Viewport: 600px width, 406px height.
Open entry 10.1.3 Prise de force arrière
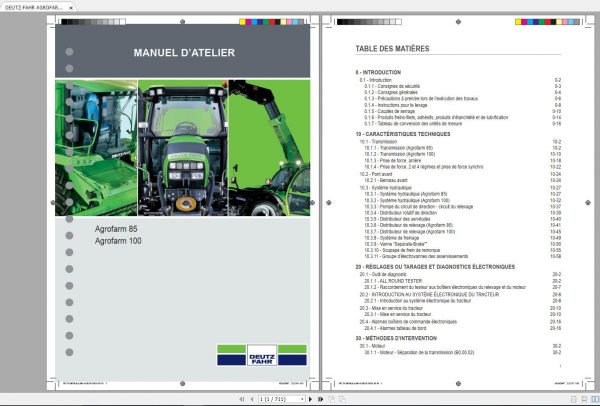tap(393, 160)
